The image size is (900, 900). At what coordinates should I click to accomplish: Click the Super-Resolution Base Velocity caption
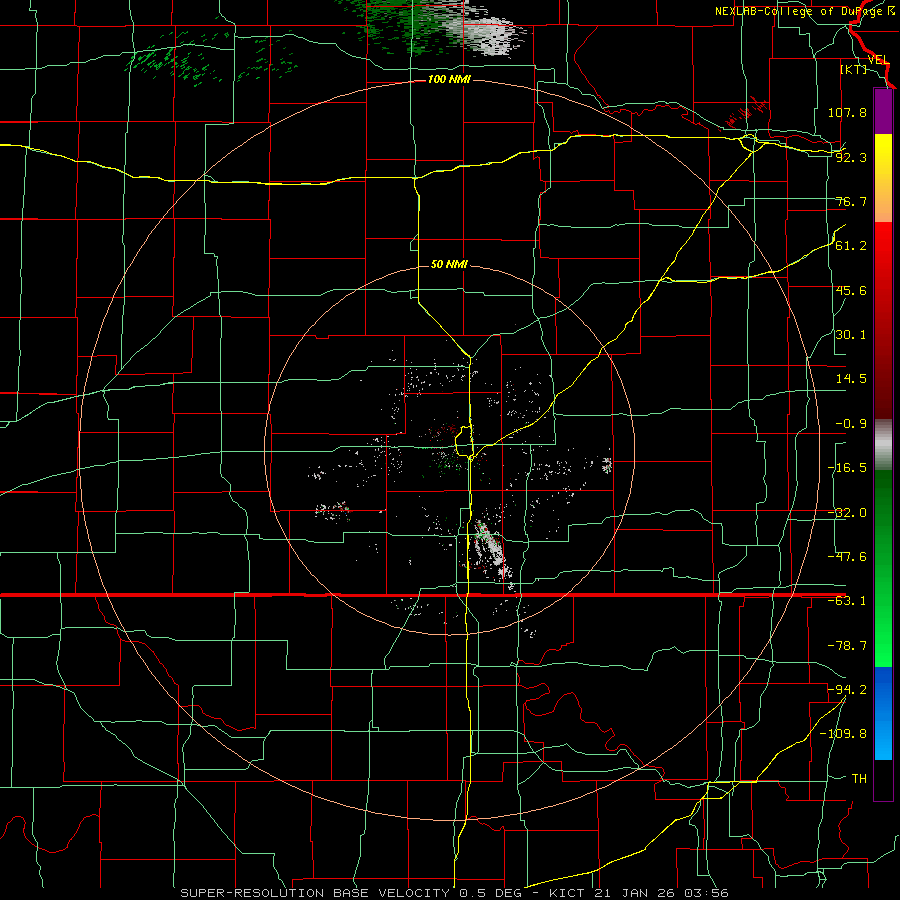point(455,893)
